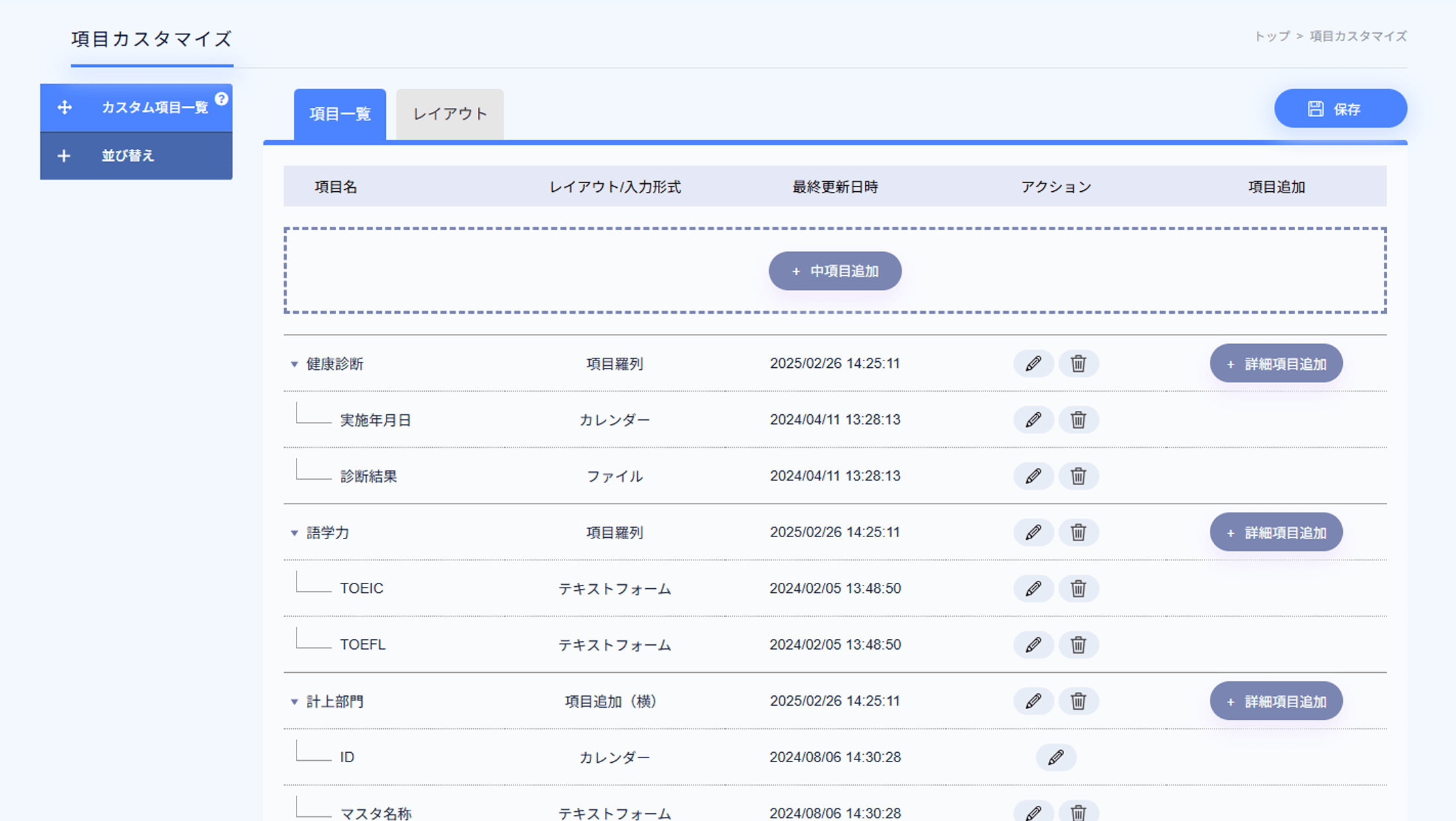Select the 項目一覧 tab
Viewport: 1456px width, 821px height.
tap(340, 114)
